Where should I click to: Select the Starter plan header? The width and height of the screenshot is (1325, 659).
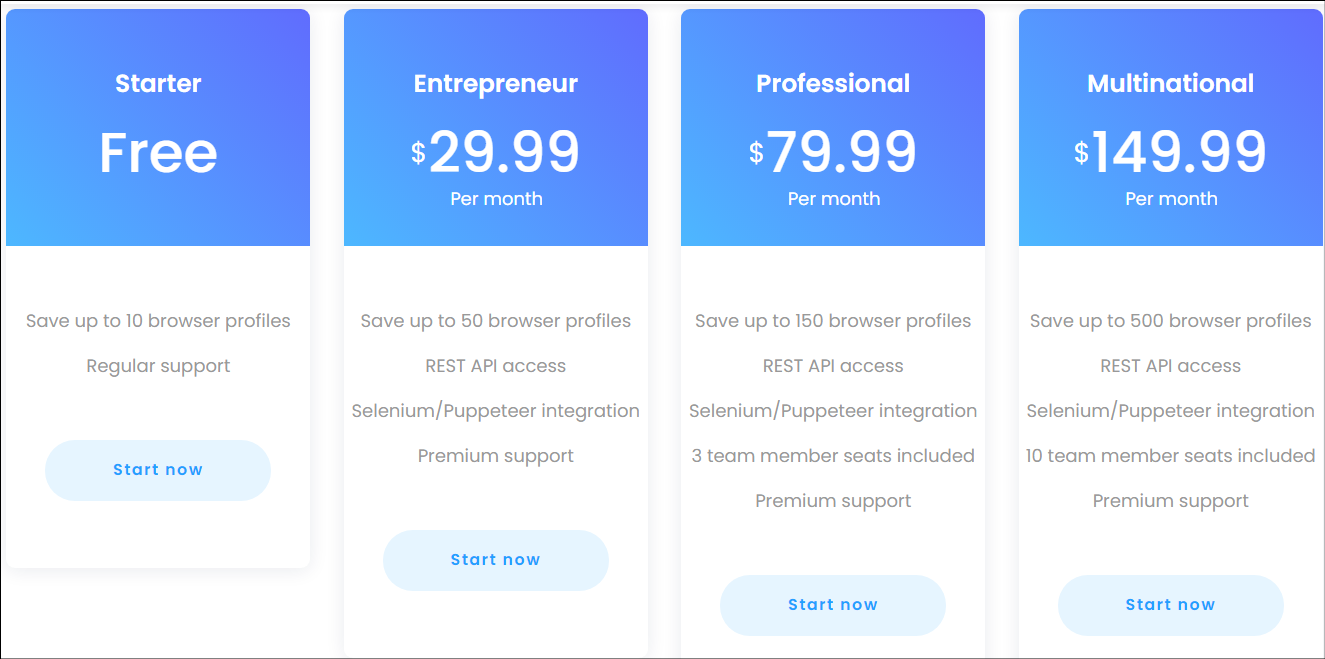click(x=157, y=84)
